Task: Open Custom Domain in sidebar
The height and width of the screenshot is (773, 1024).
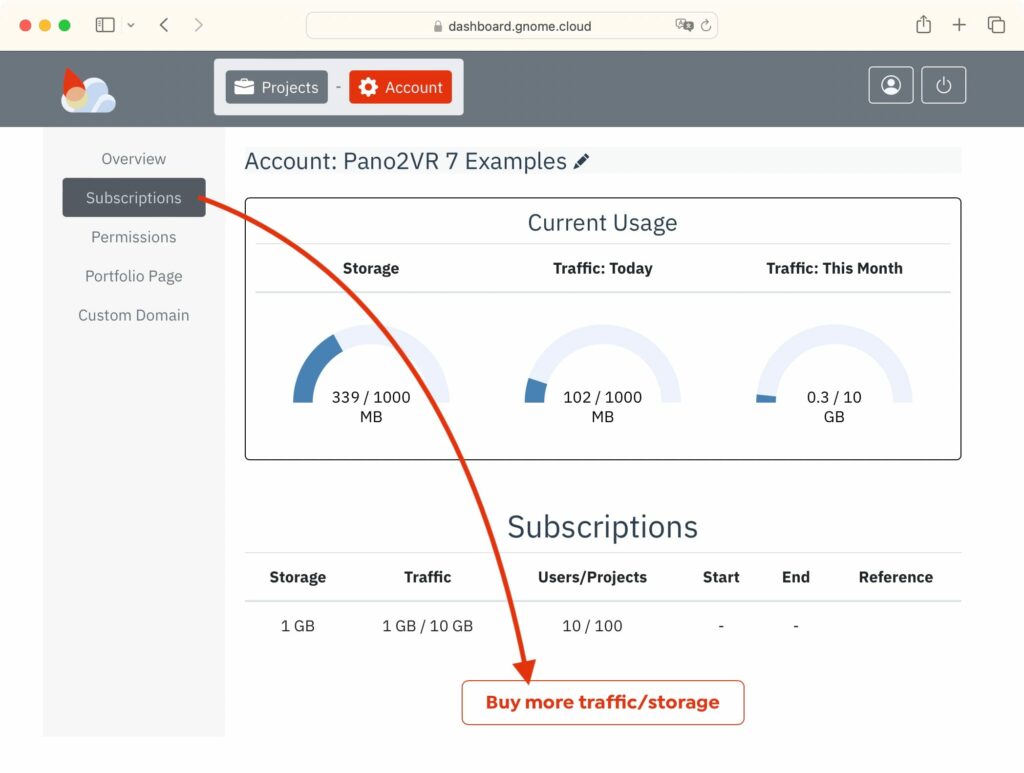Action: [134, 315]
